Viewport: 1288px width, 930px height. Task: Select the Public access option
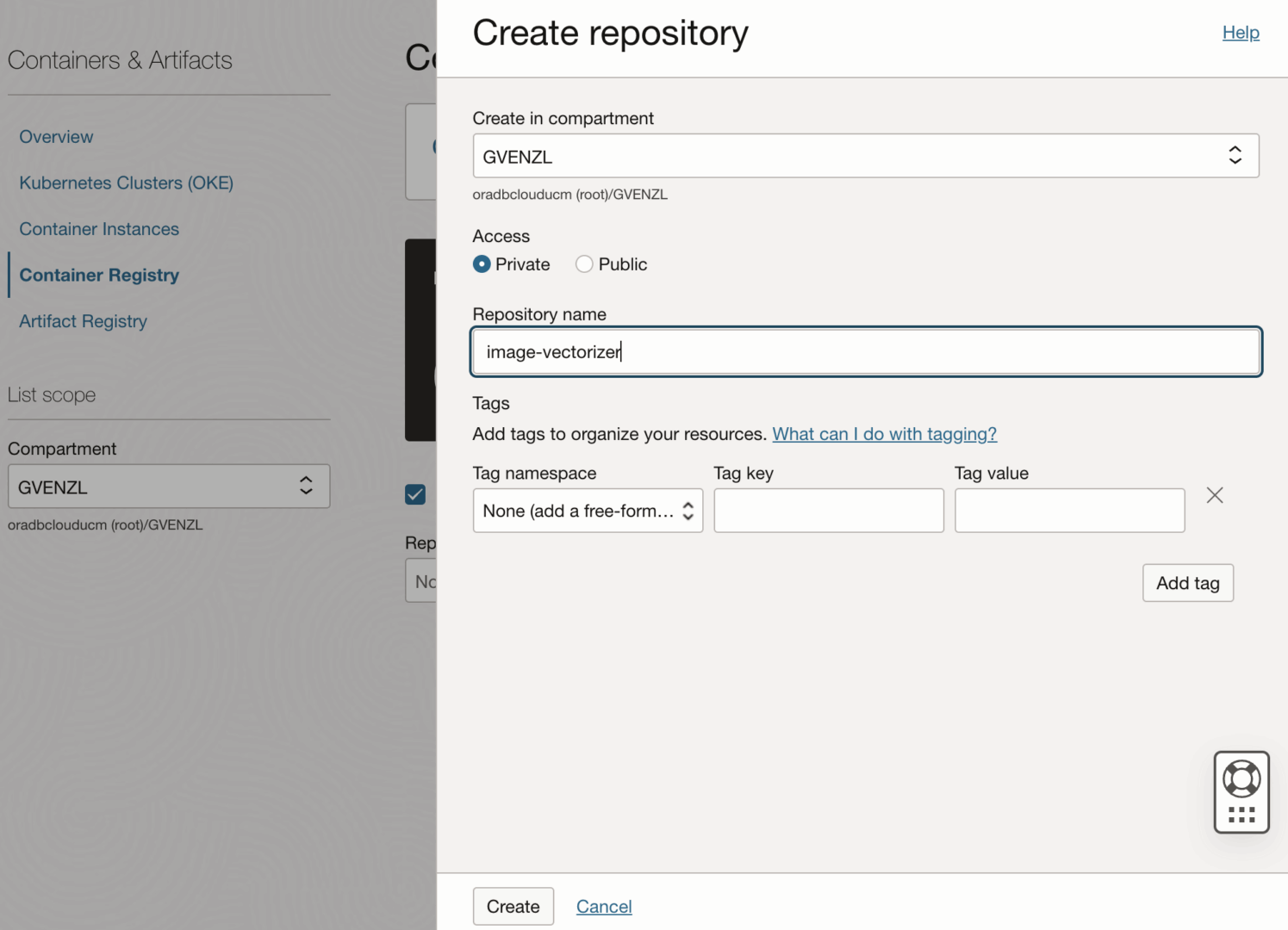pyautogui.click(x=584, y=264)
